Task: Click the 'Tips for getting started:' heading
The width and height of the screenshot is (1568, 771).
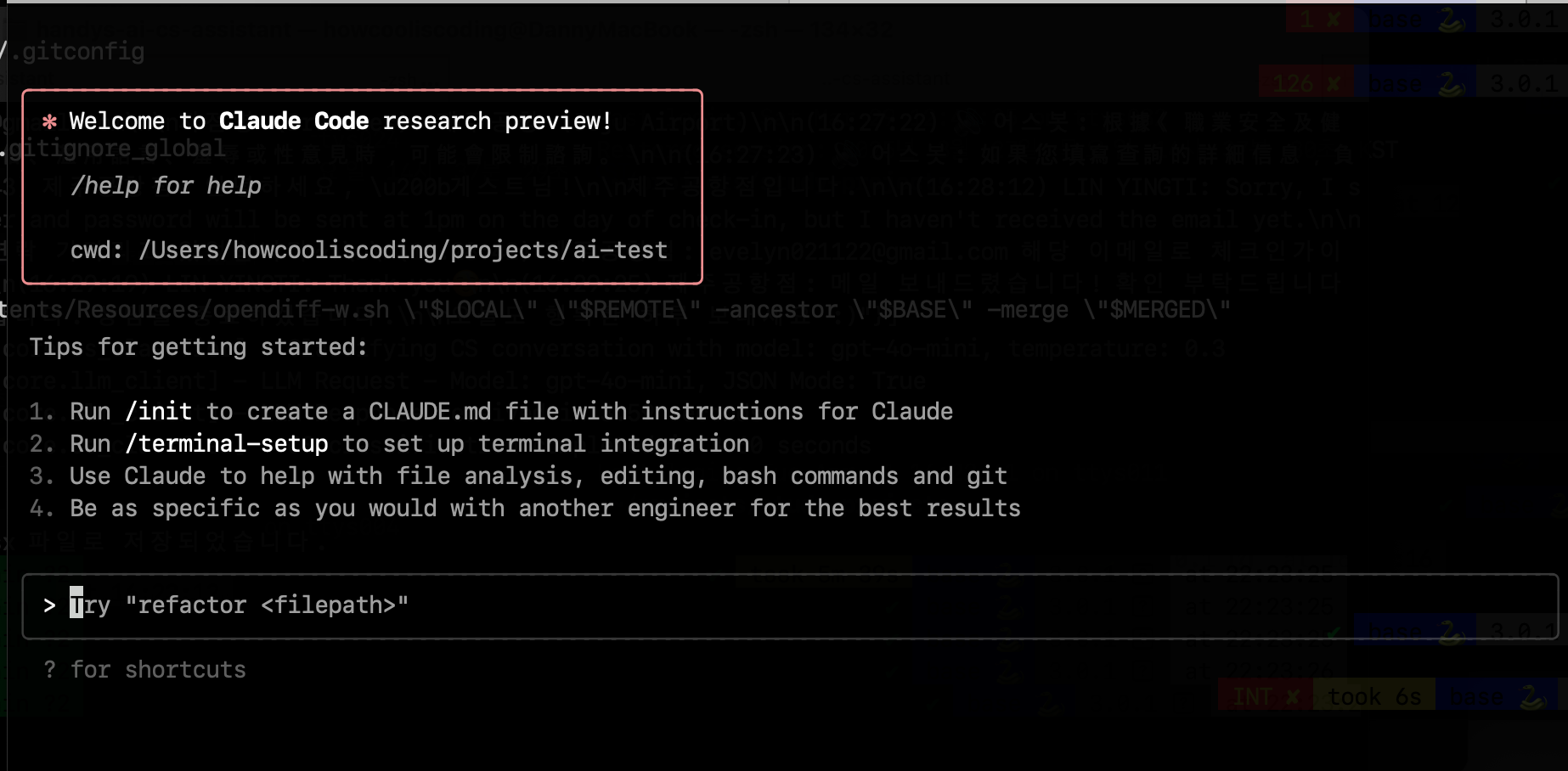Action: coord(199,347)
